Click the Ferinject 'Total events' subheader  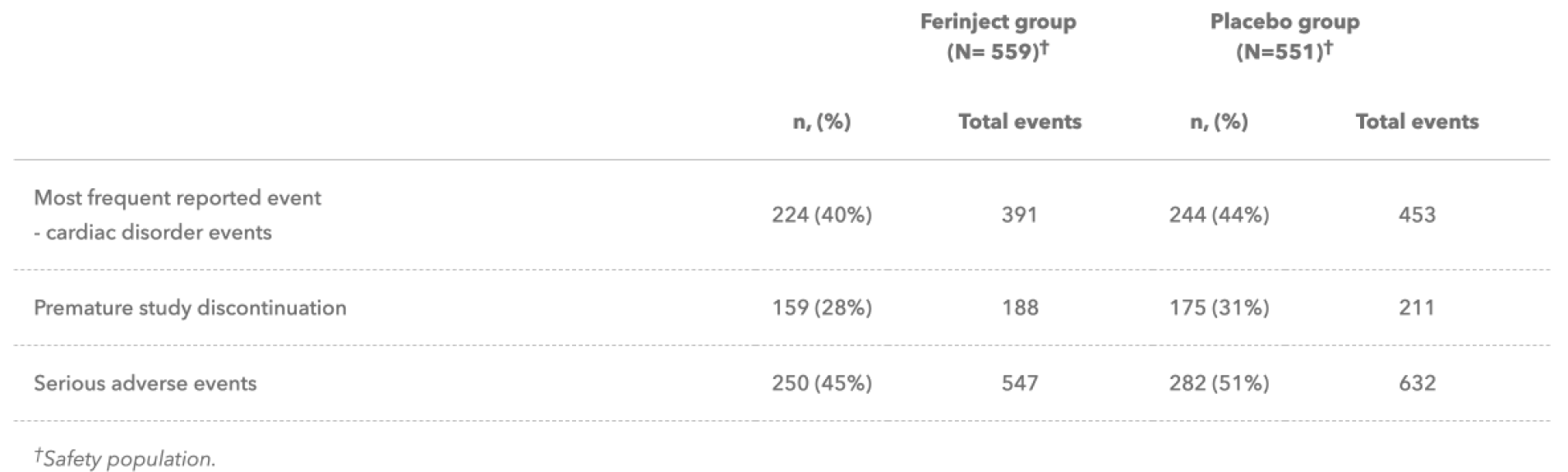pos(1019,122)
